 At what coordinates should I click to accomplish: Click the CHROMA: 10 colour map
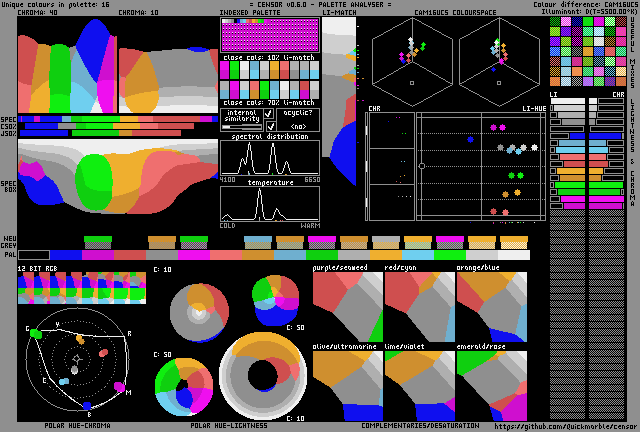tap(169, 80)
